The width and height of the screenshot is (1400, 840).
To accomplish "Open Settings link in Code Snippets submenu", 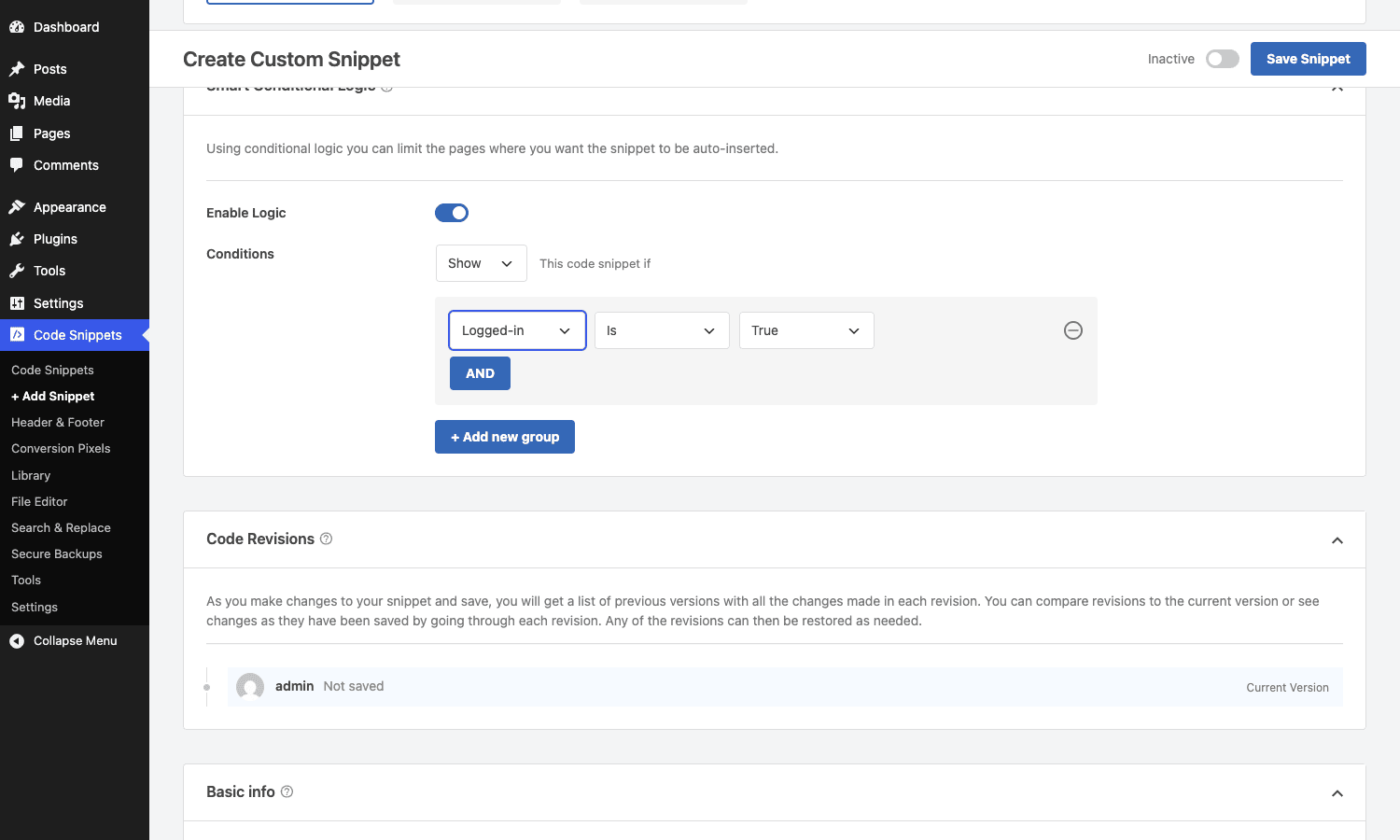I will tap(35, 608).
